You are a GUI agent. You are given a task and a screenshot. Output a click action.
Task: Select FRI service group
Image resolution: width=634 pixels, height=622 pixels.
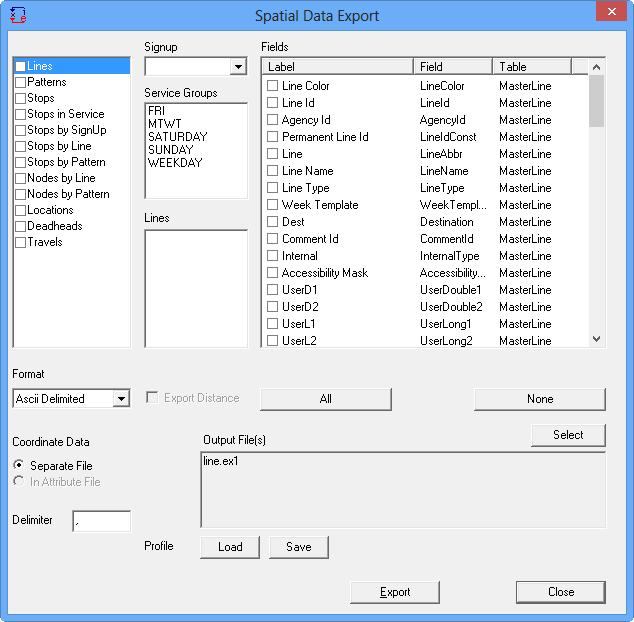pos(156,111)
